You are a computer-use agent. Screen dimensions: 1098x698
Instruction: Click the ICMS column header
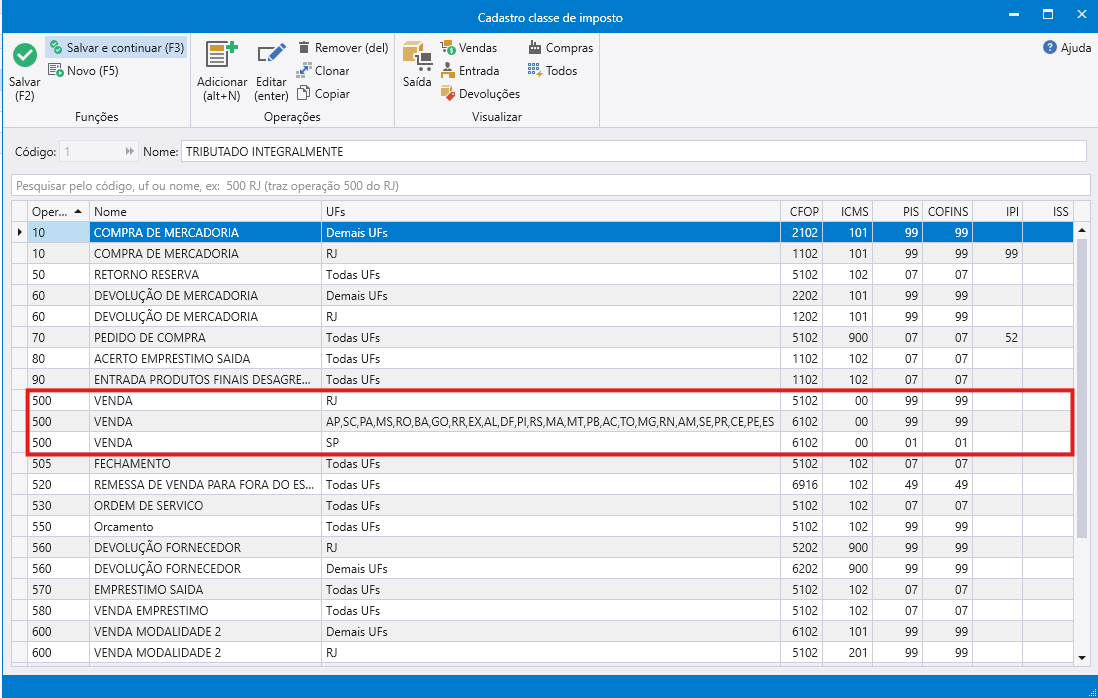coord(847,211)
